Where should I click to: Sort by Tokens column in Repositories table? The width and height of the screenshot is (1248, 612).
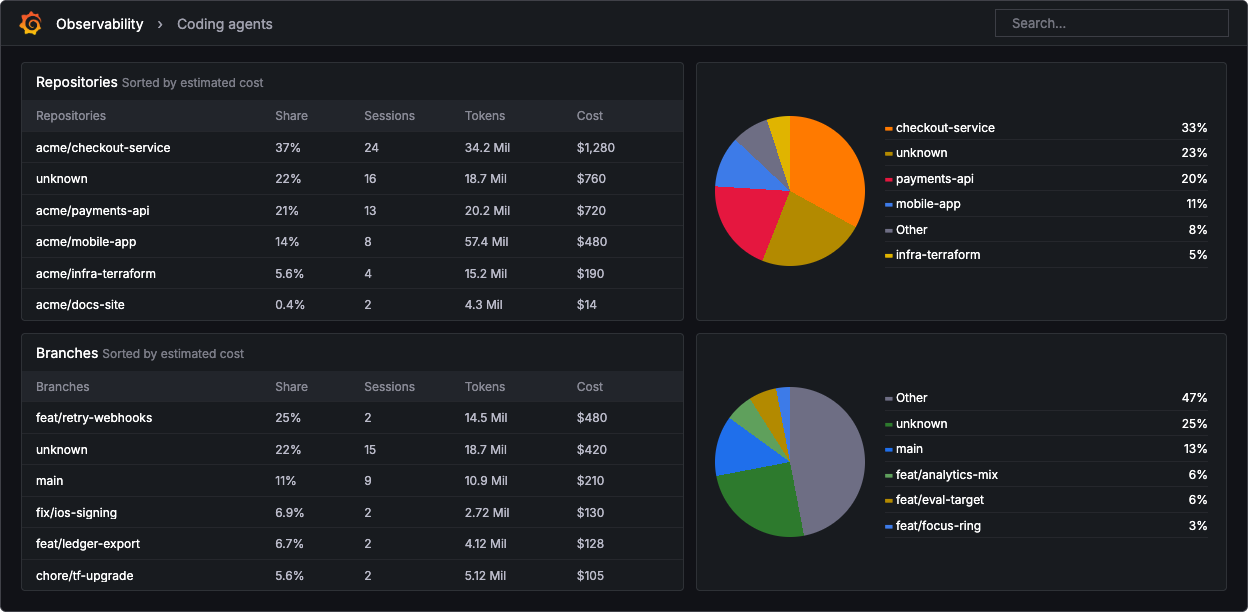(485, 116)
